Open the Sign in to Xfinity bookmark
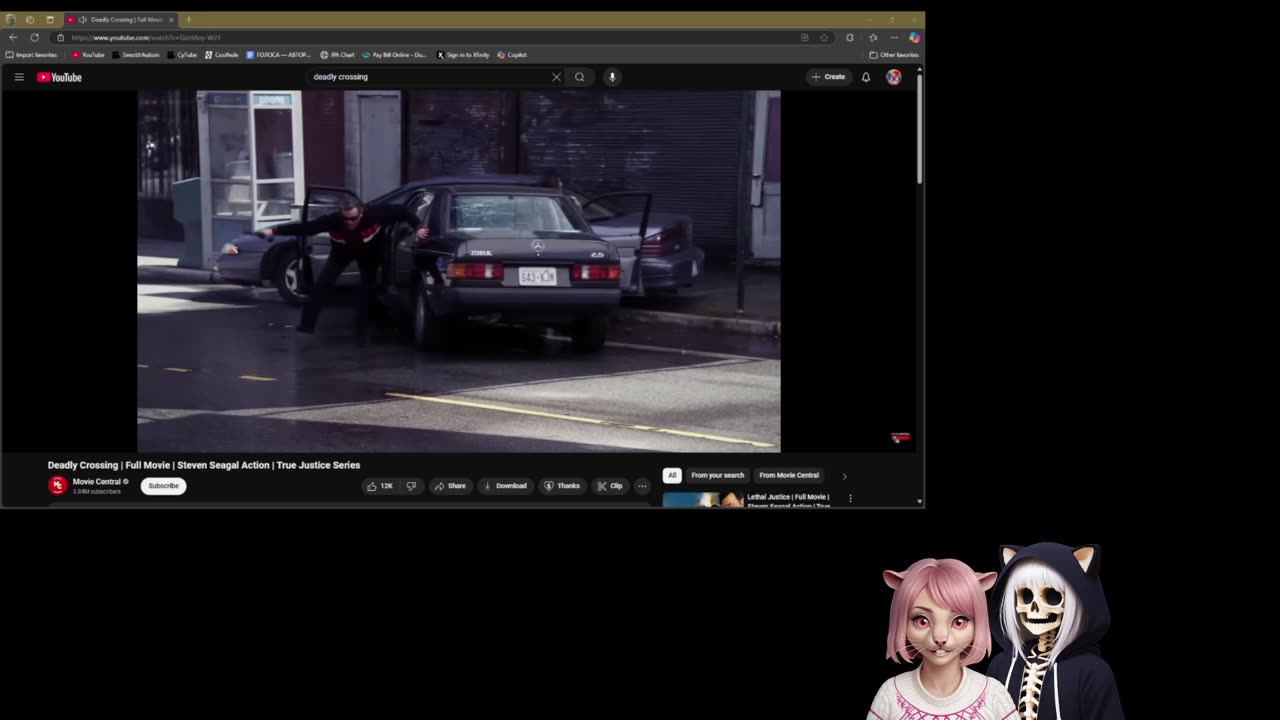This screenshot has height=720, width=1280. point(463,55)
